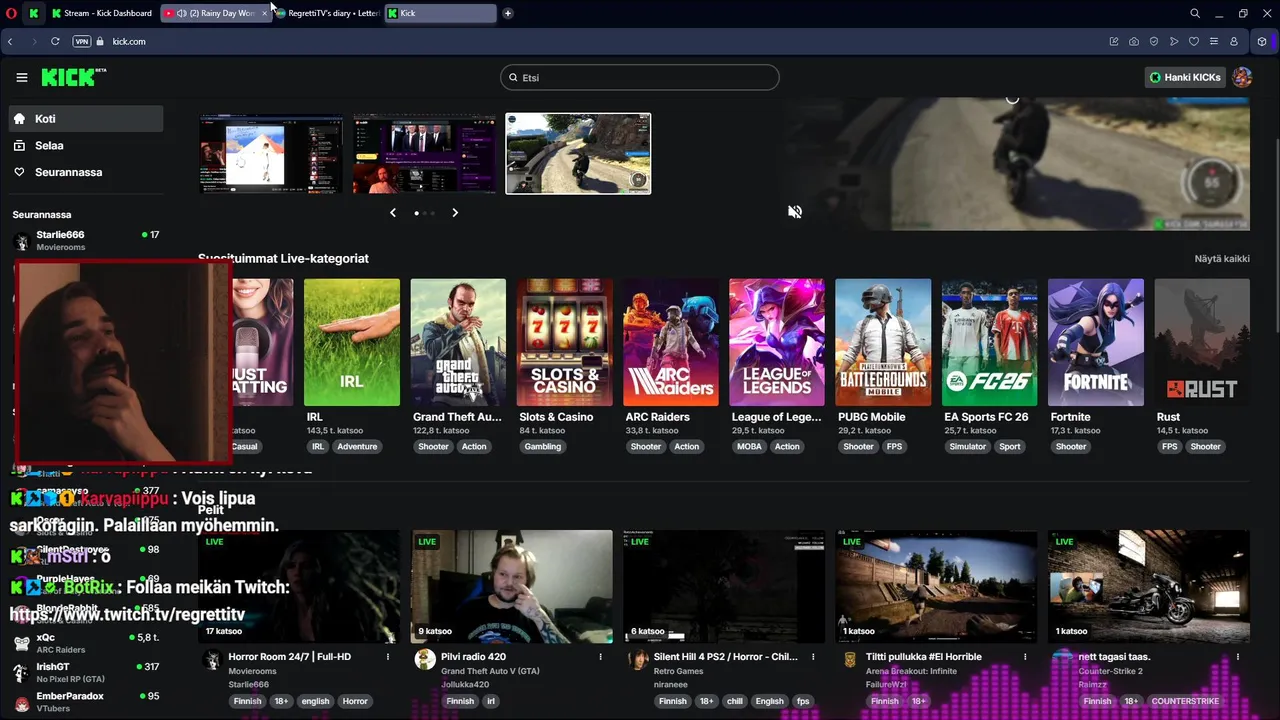Open the hamburger sidebar menu

coord(22,77)
